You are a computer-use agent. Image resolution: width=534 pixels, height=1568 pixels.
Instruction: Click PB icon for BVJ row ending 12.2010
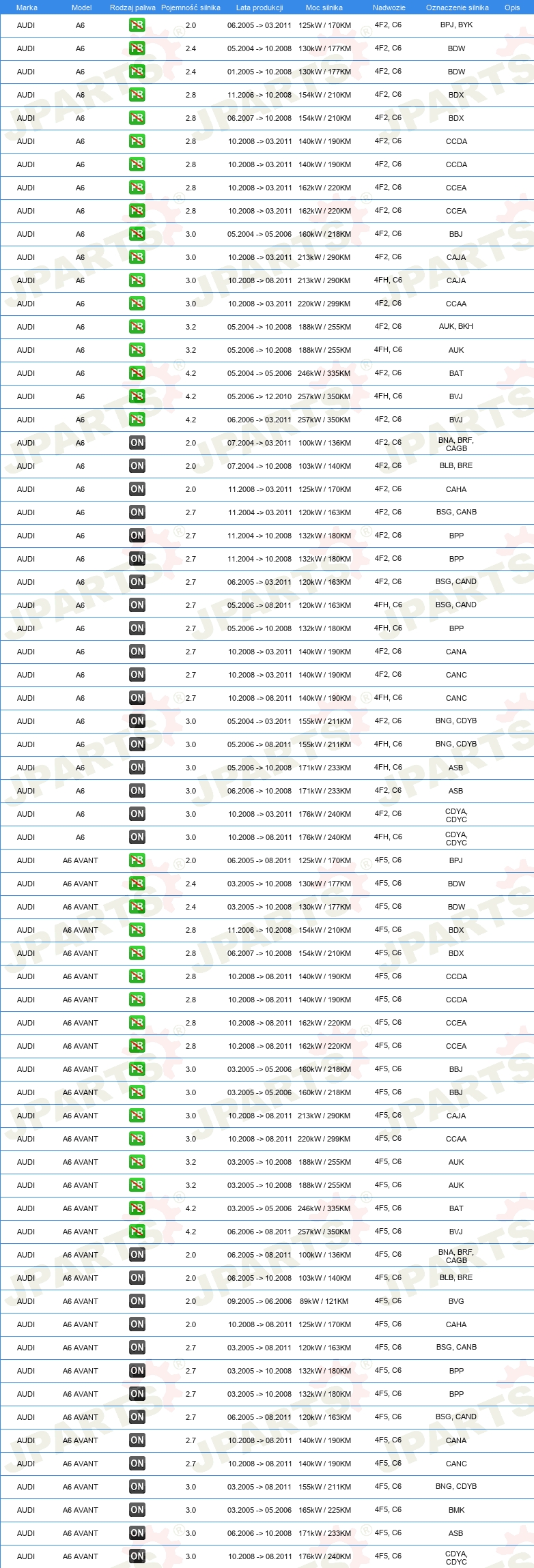pyautogui.click(x=137, y=396)
